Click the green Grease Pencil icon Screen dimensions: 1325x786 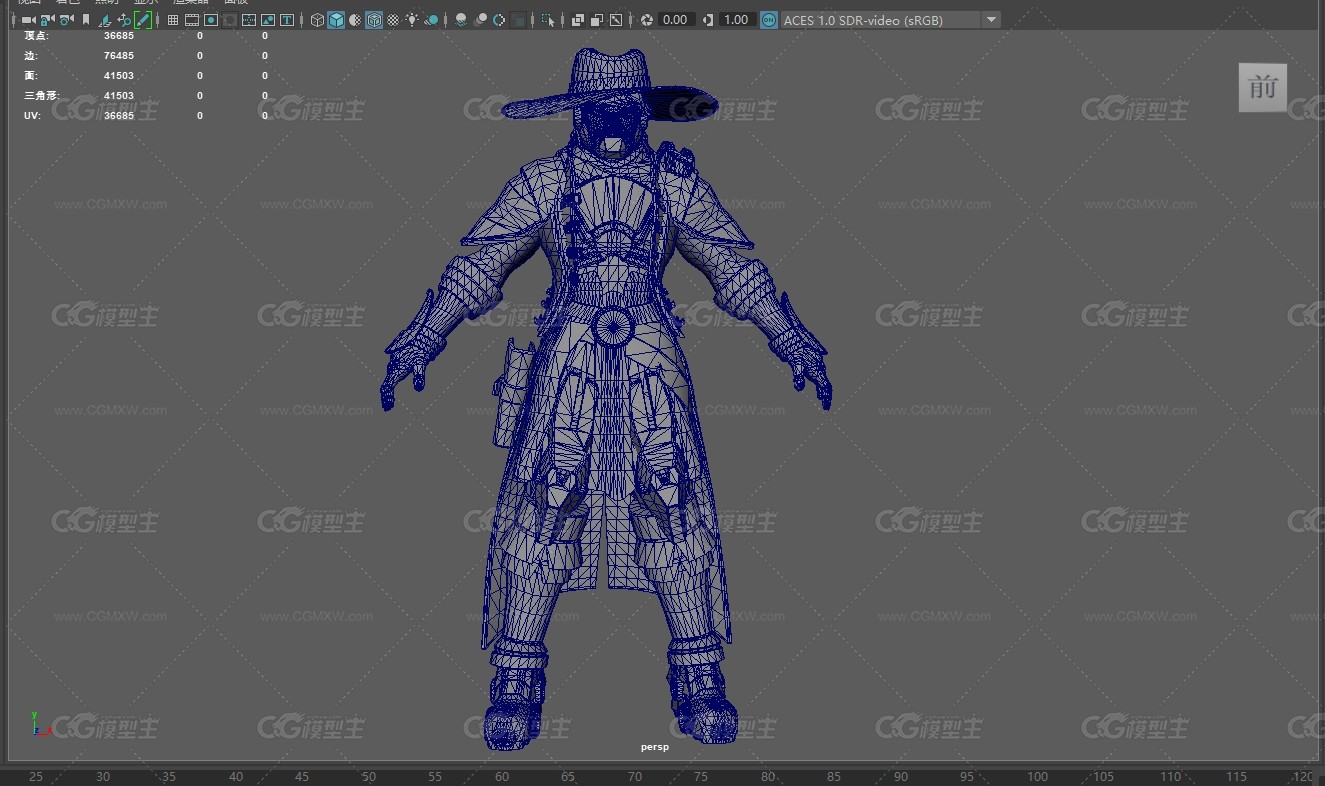(143, 20)
